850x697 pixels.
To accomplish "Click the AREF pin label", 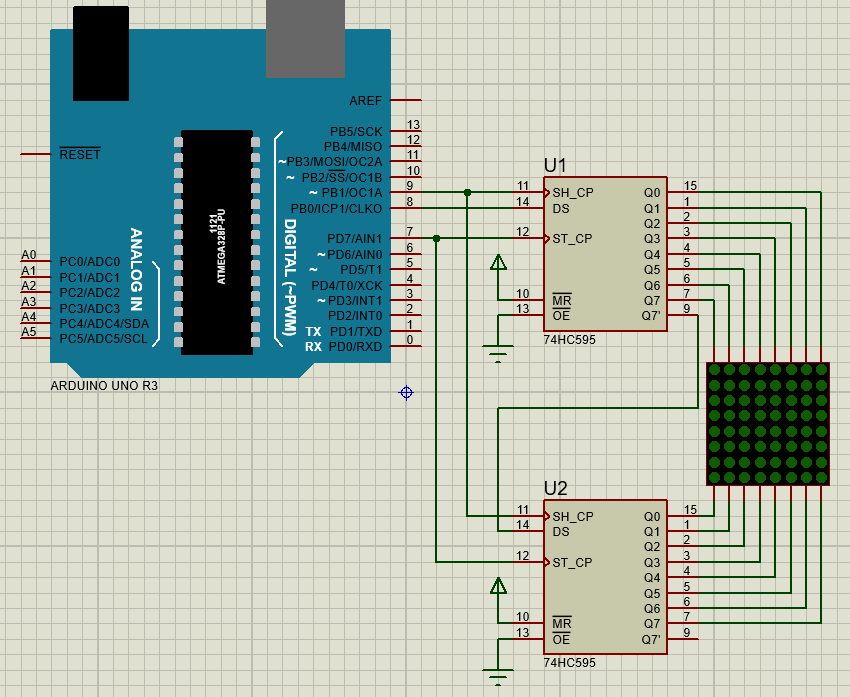I will (365, 101).
